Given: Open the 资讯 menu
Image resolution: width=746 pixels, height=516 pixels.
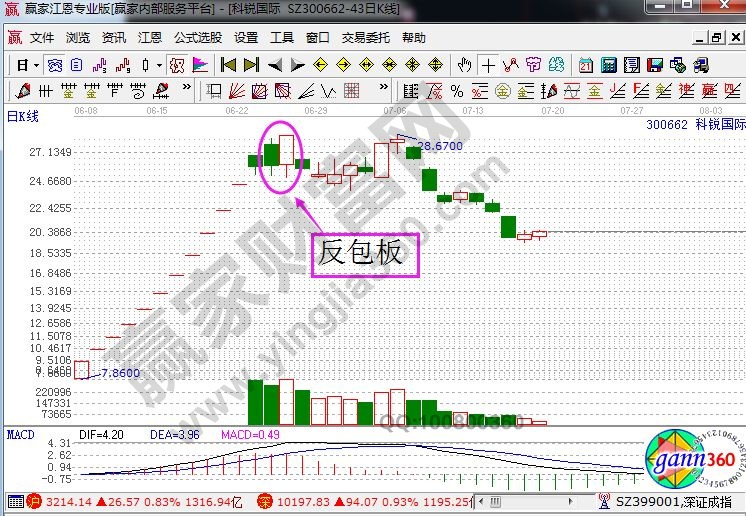Looking at the screenshot, I should [114, 38].
